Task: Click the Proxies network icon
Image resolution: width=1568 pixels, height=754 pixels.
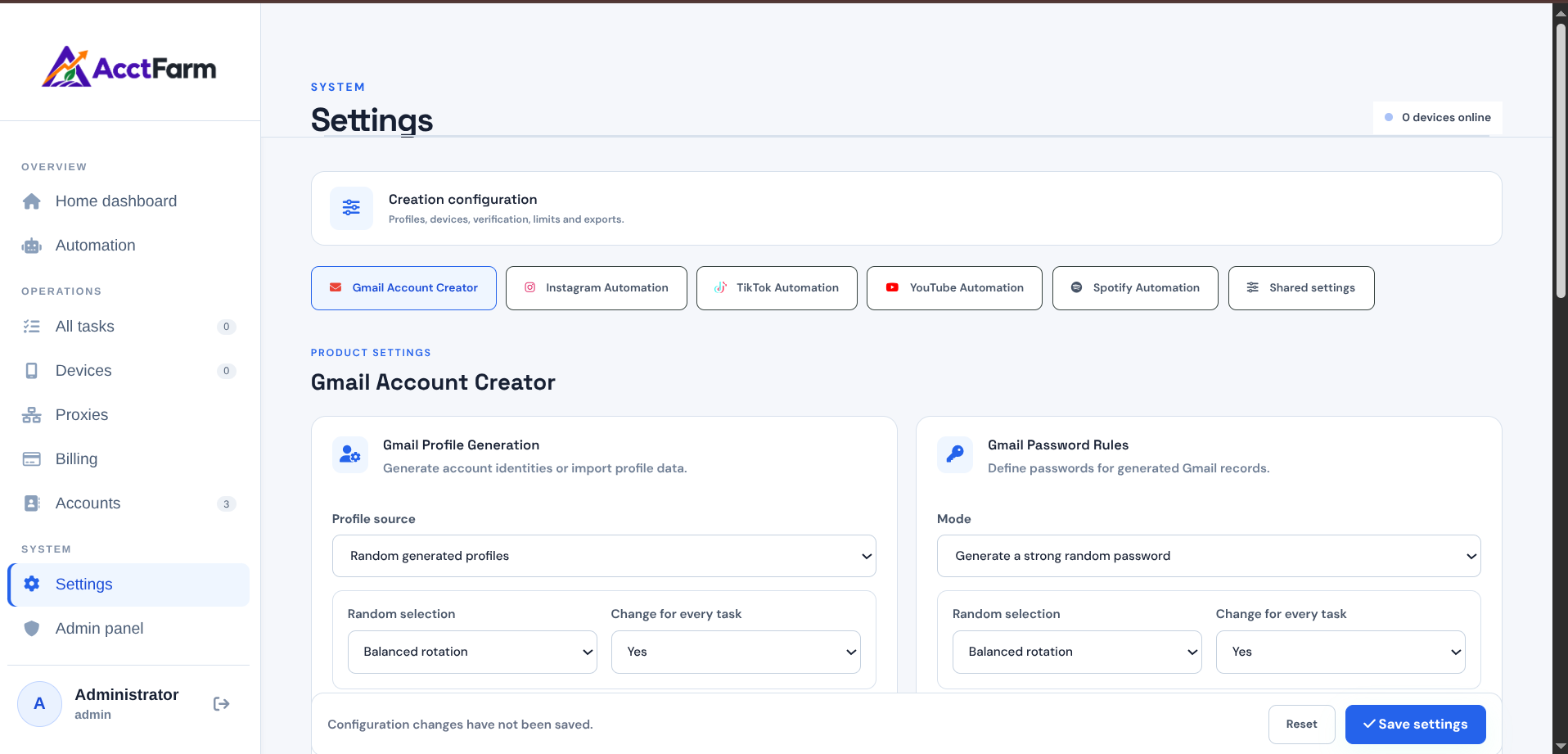Action: tap(32, 415)
